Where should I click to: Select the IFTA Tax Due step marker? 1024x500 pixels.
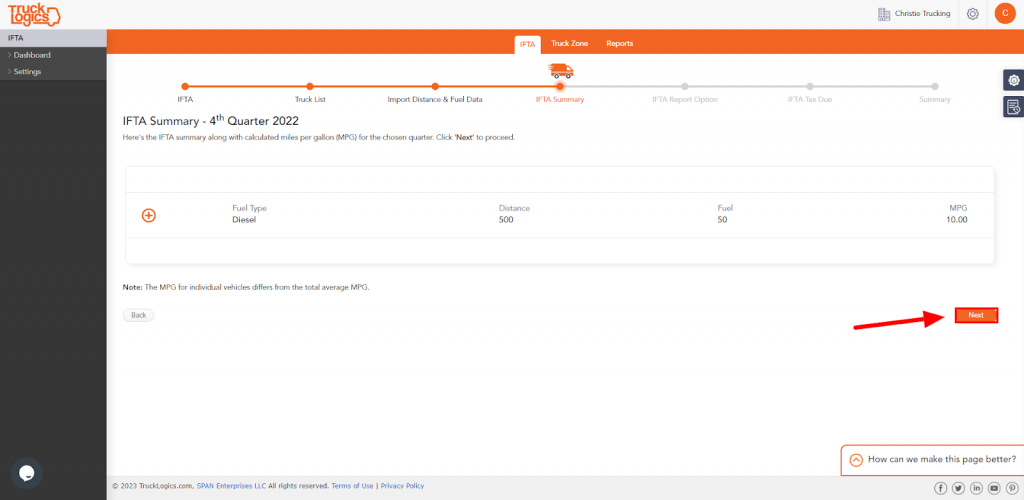point(810,86)
